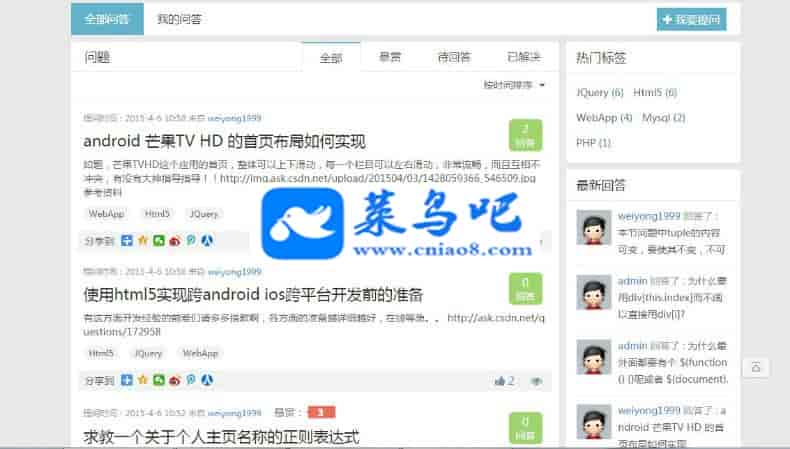
Task: Click the blue plus share icon under the 芒果TV question
Action: [x=126, y=240]
